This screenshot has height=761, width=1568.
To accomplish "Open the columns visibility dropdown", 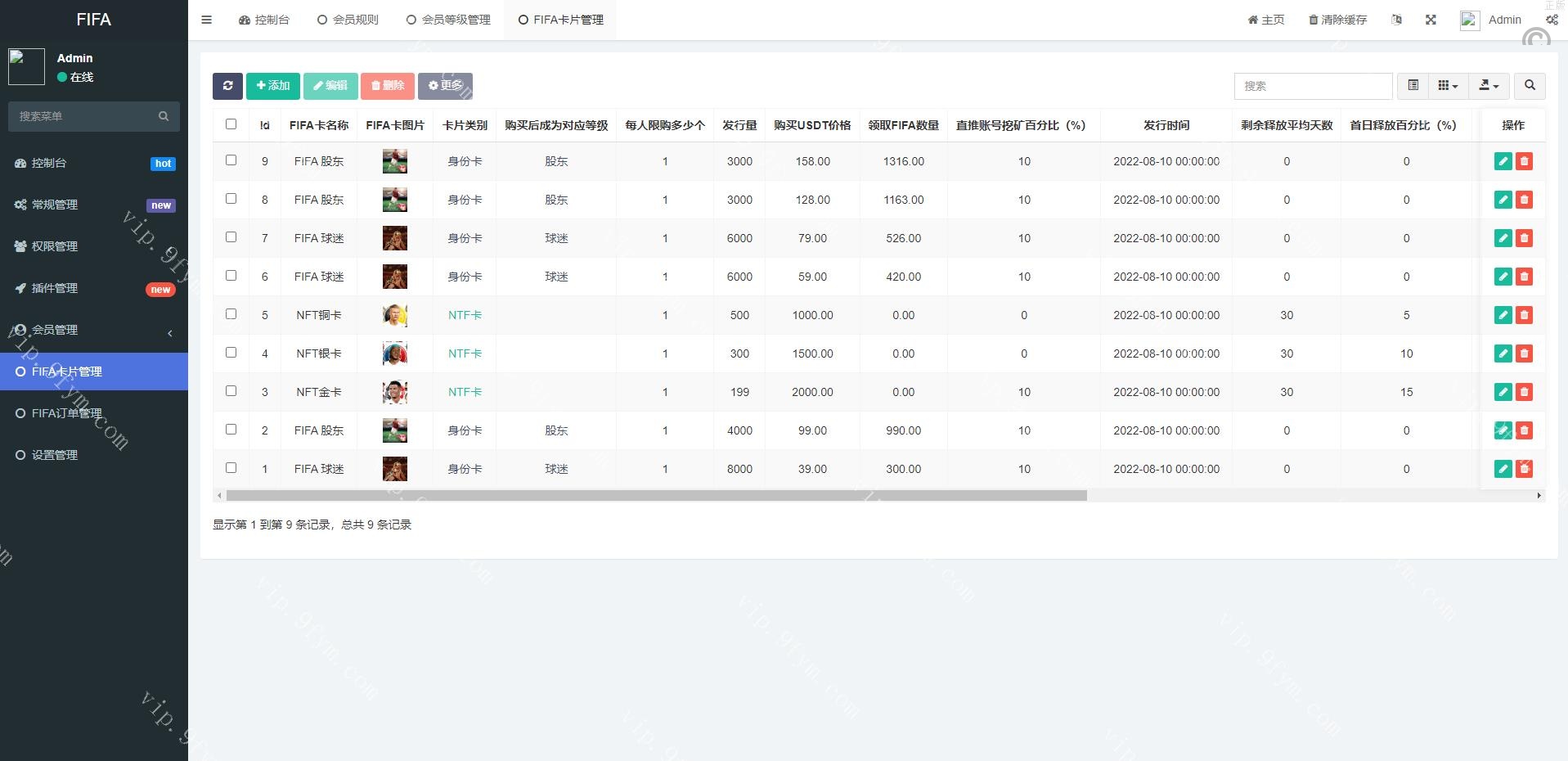I will coord(1448,86).
